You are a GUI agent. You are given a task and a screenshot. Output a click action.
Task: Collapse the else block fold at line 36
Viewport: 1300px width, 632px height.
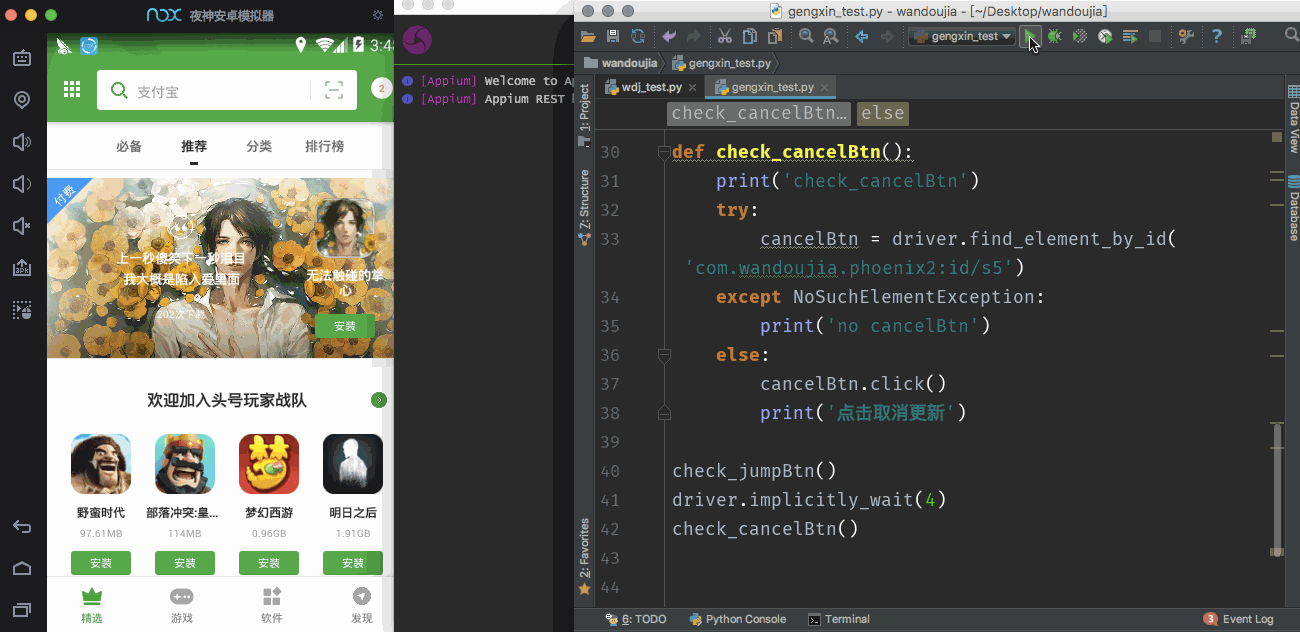pos(663,355)
